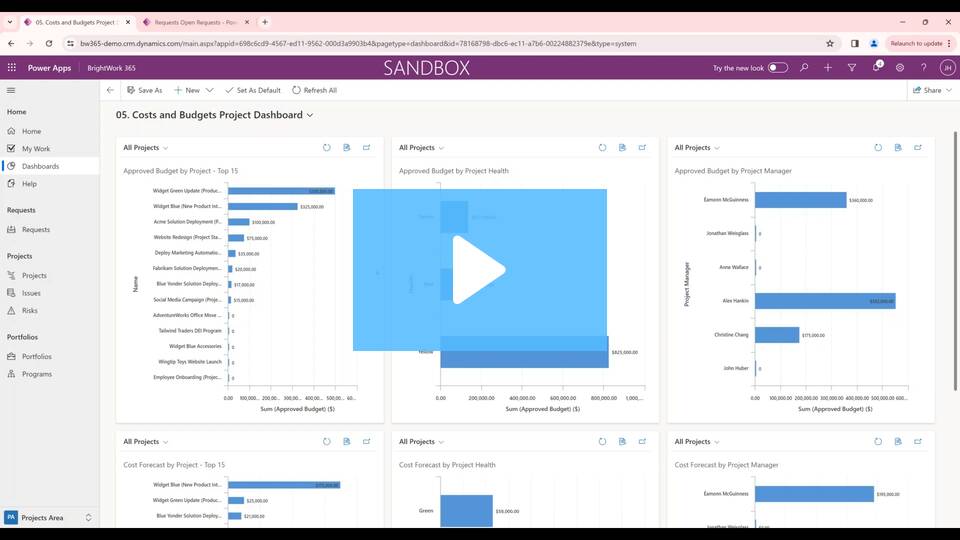Open search magnifier in purple header
960x540 pixels.
804,68
